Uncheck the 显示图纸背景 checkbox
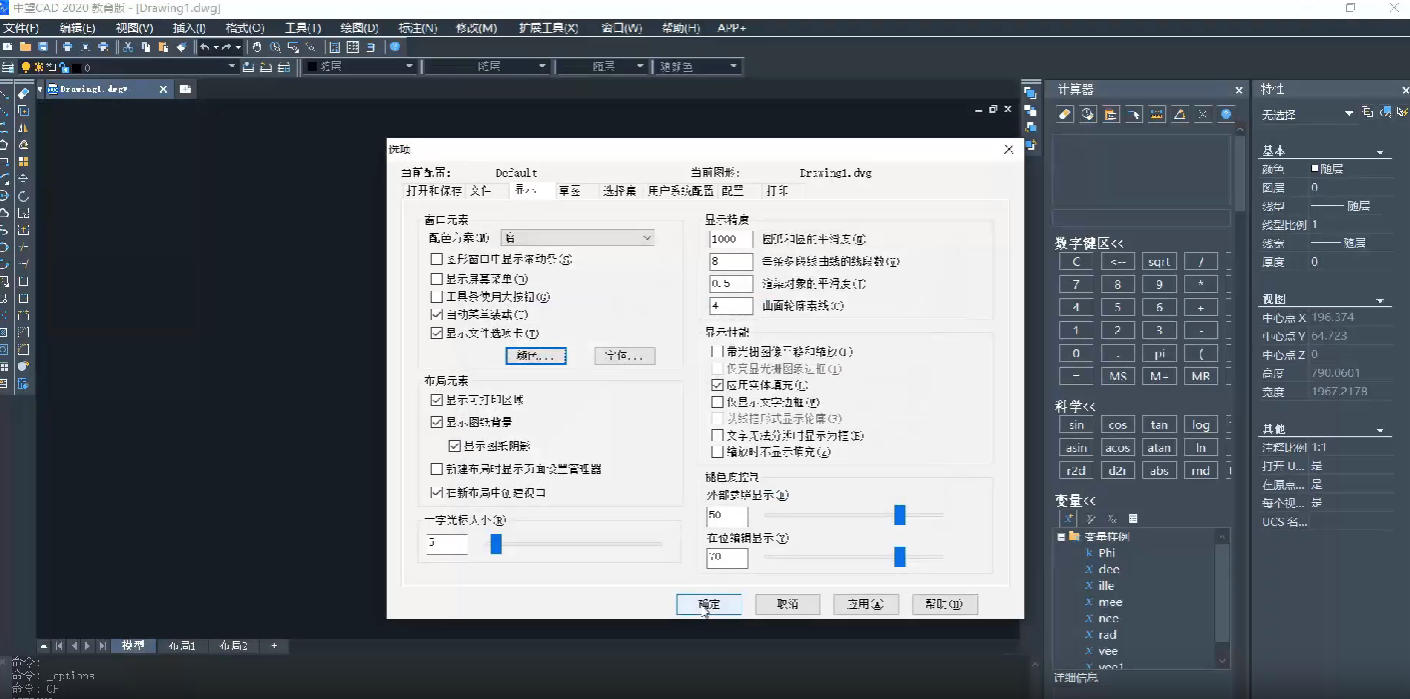Image resolution: width=1410 pixels, height=699 pixels. (x=437, y=421)
